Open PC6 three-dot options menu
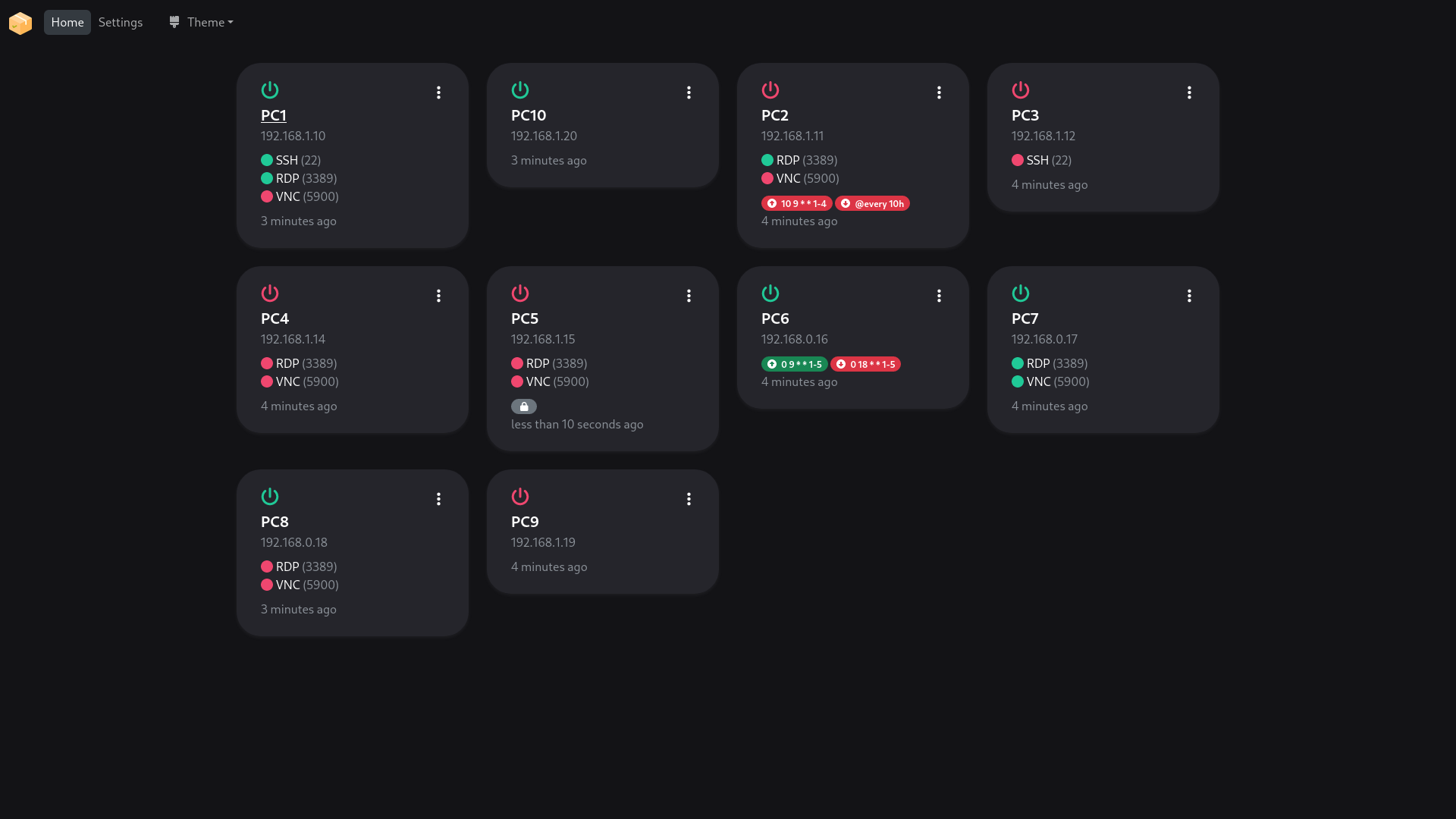Image resolution: width=1456 pixels, height=819 pixels. pos(939,296)
